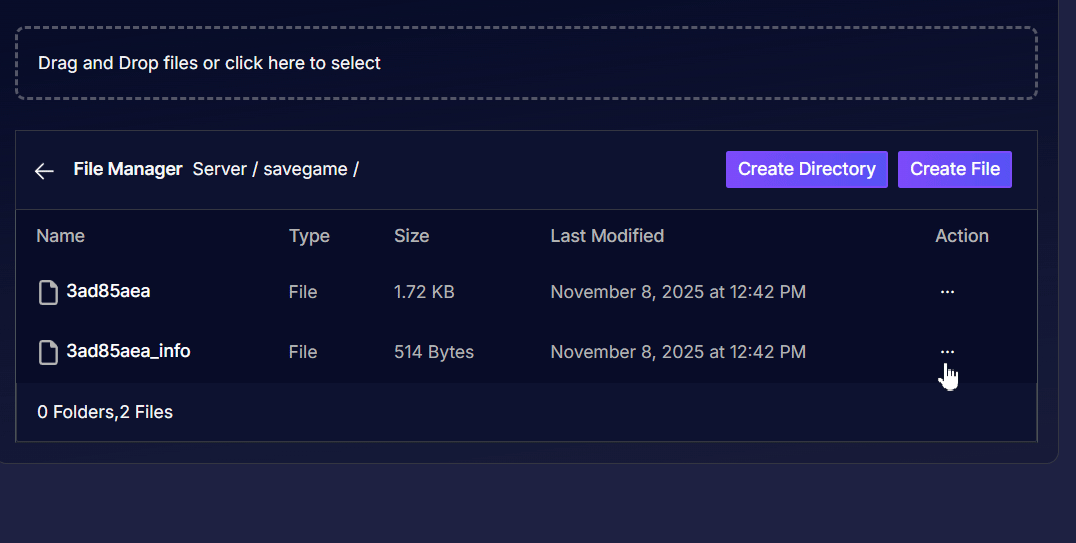This screenshot has height=543, width=1076.
Task: Select the savegame breadcrumb segment
Action: (x=305, y=169)
